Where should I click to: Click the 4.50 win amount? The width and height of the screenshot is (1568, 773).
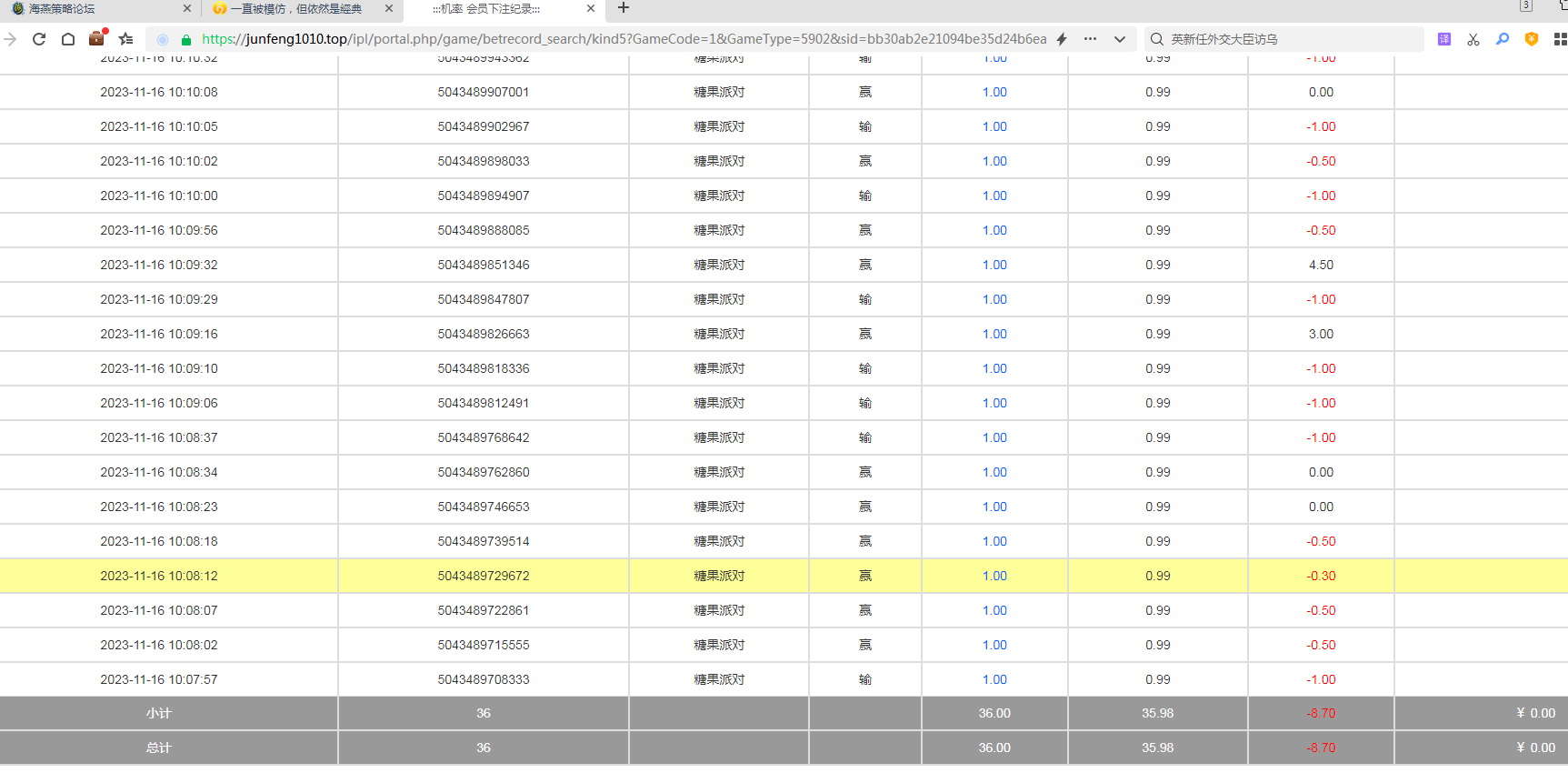[1321, 265]
